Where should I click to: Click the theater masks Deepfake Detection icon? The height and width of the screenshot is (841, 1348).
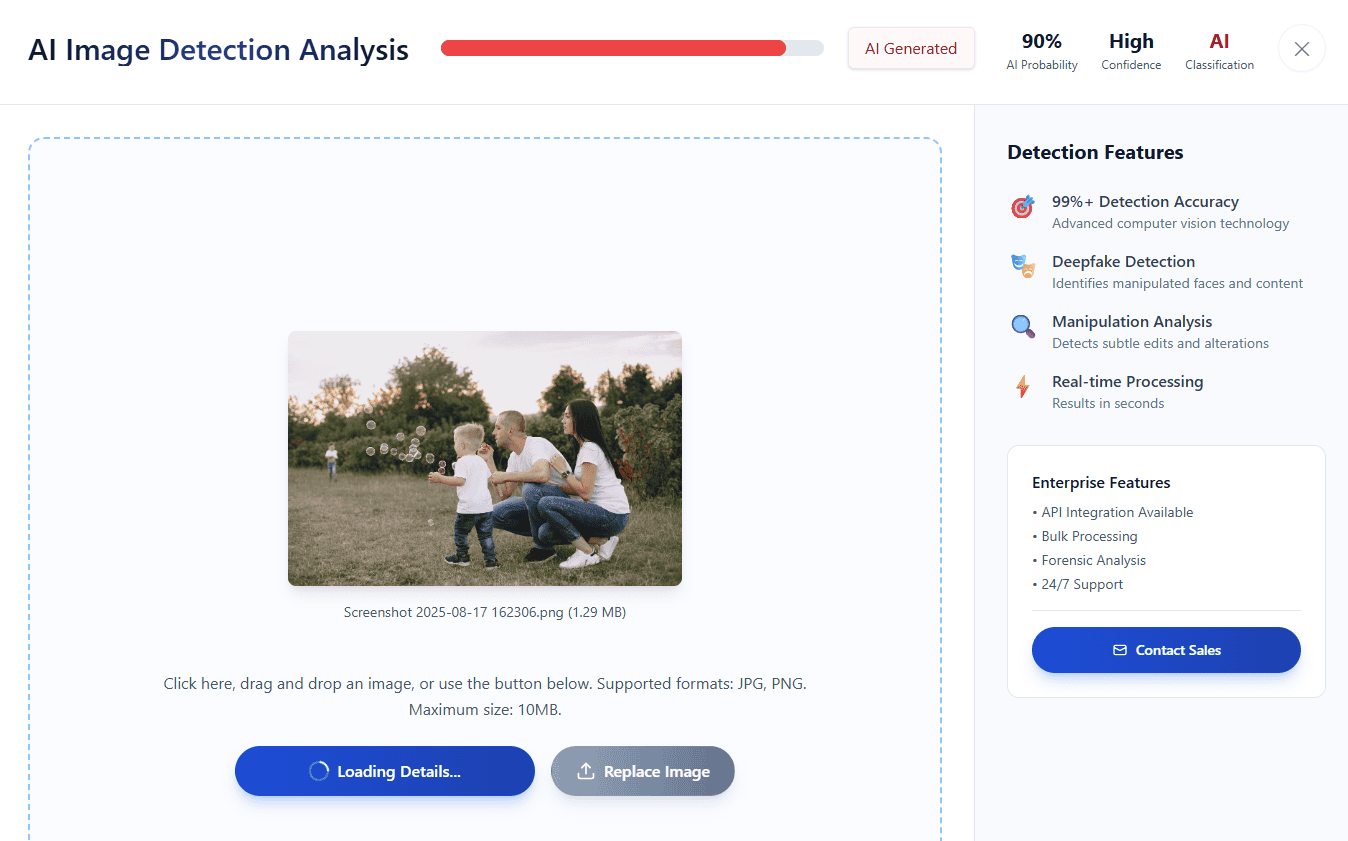1022,267
